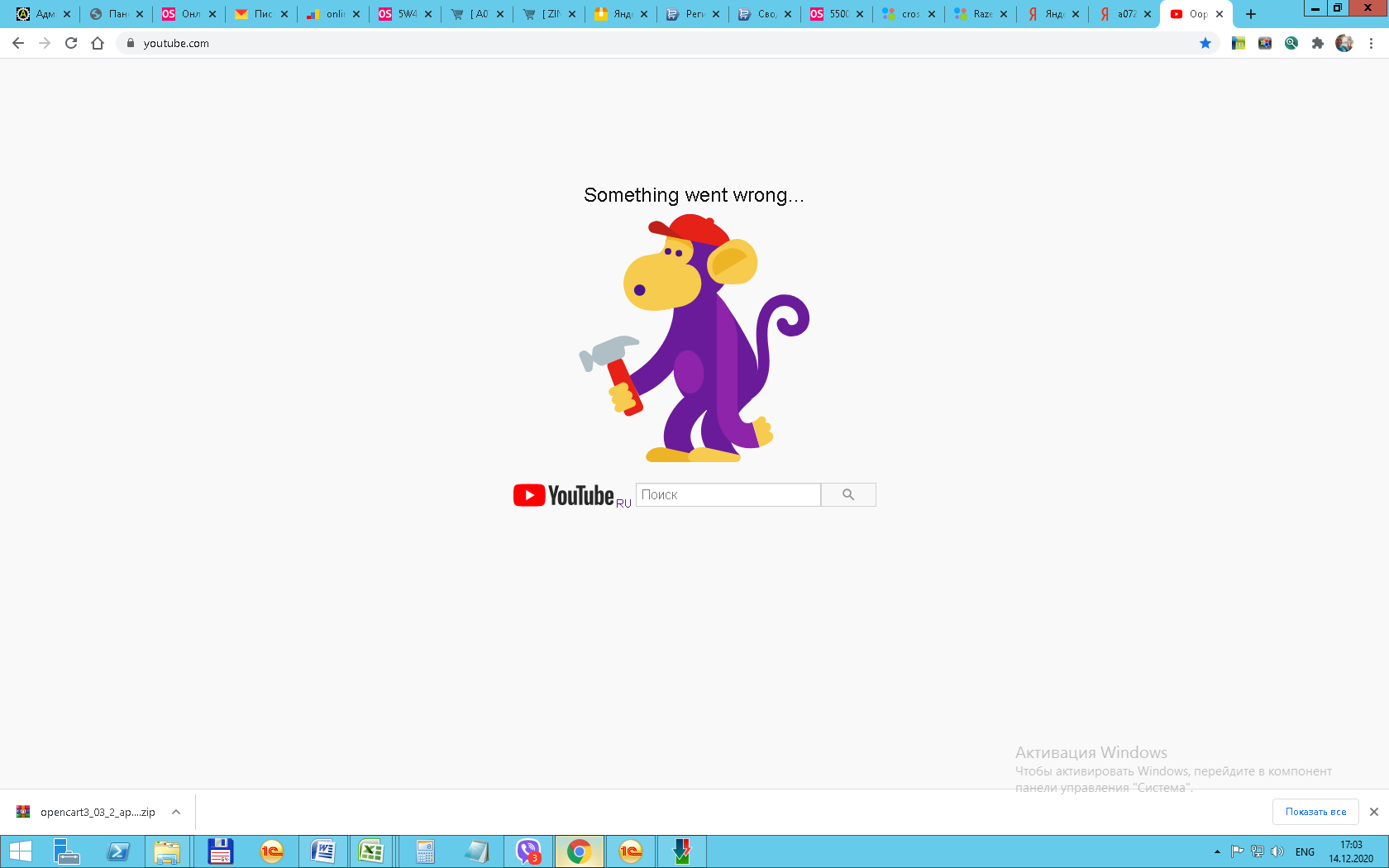Open a new tab with the plus button
Viewport: 1389px width, 868px height.
coord(1251,14)
